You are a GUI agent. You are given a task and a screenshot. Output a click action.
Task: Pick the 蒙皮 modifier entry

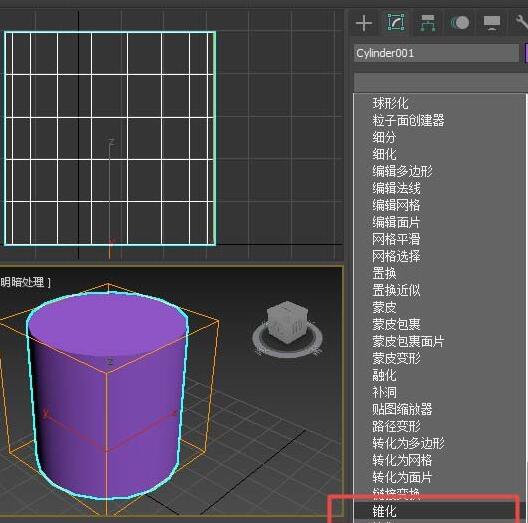(384, 307)
